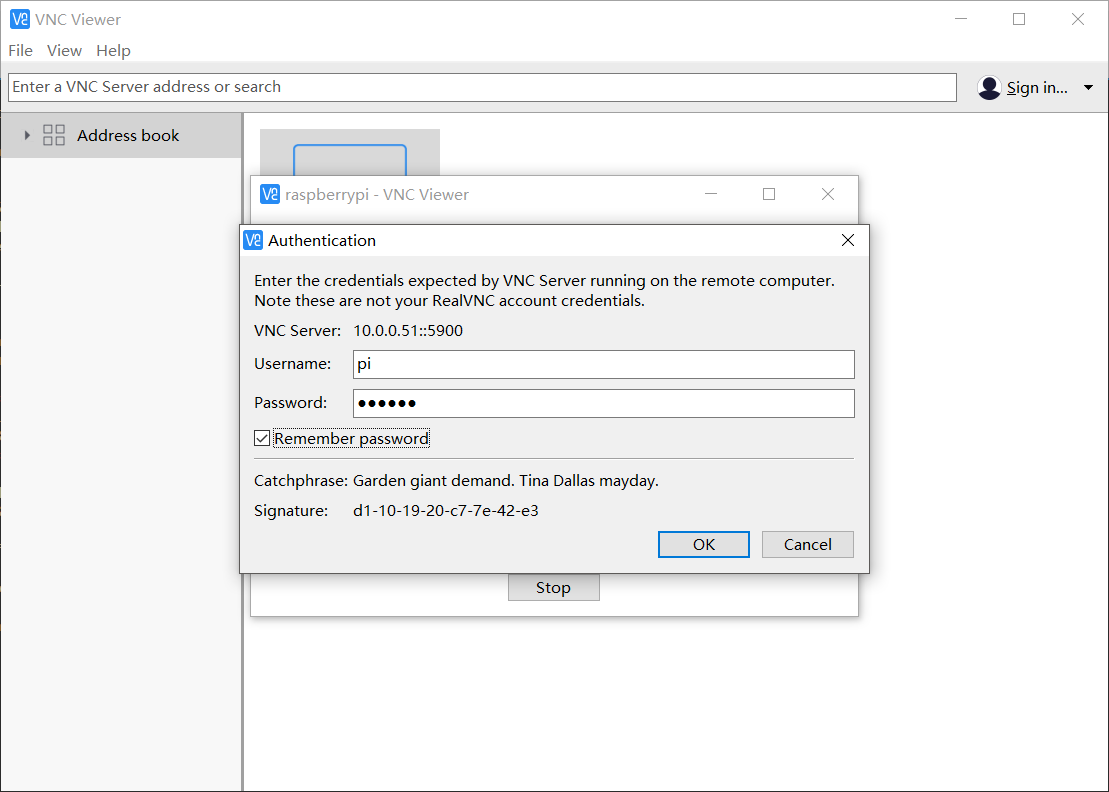The height and width of the screenshot is (792, 1109).
Task: Click the Password input field
Action: click(x=603, y=403)
